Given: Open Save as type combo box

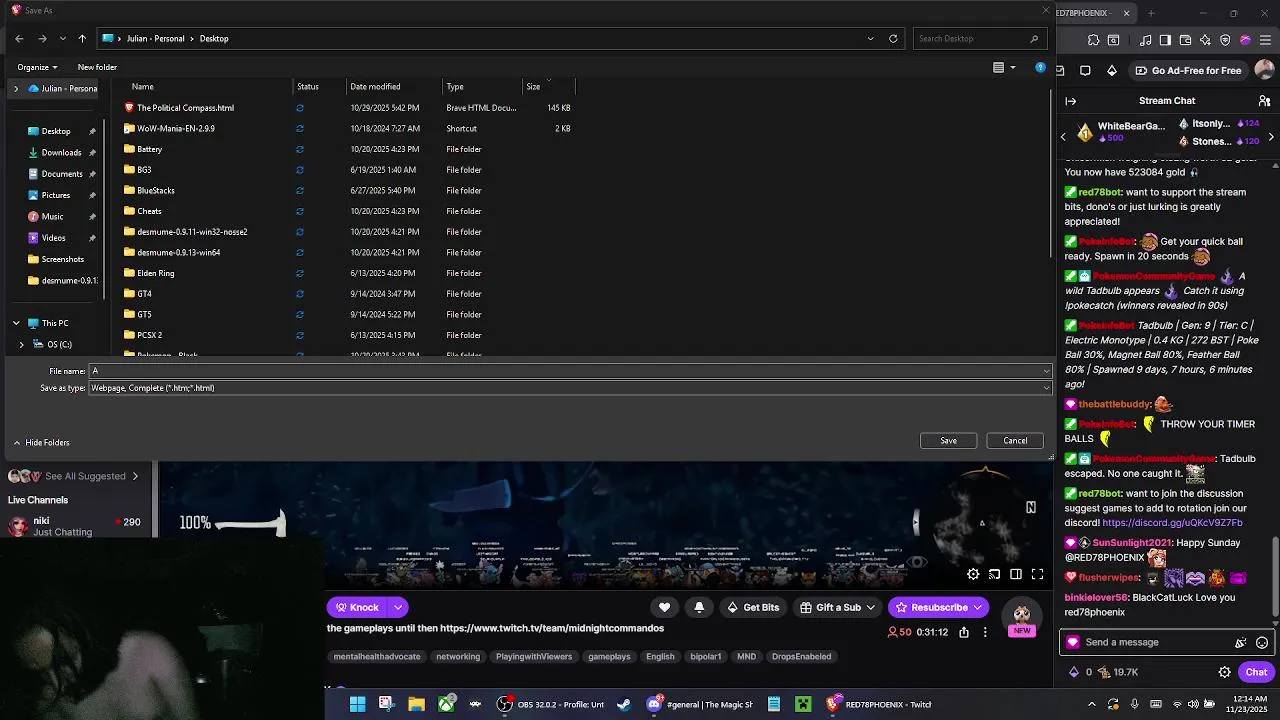Looking at the screenshot, I should click(x=570, y=388).
